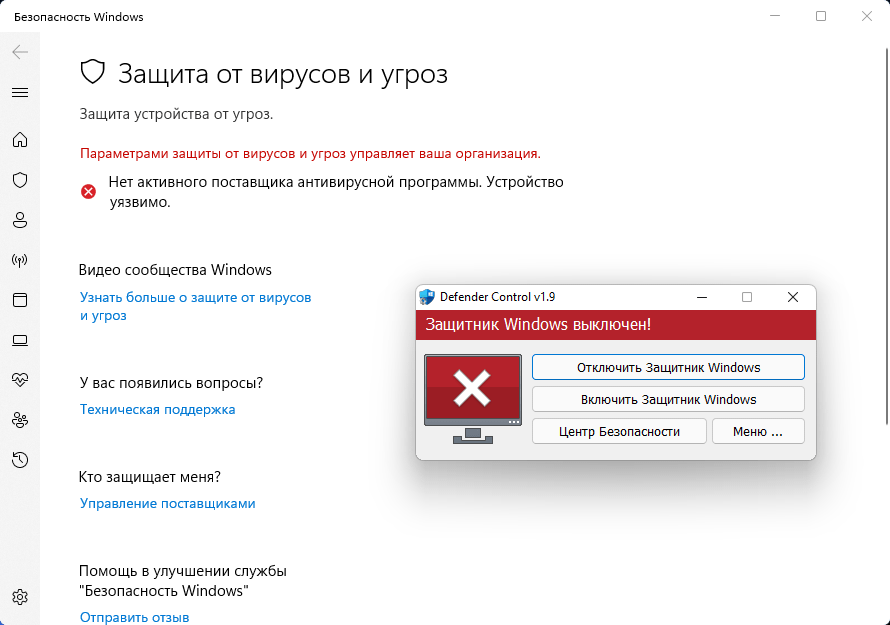Image resolution: width=890 pixels, height=625 pixels.
Task: Open Device security laptop icon
Action: point(20,340)
